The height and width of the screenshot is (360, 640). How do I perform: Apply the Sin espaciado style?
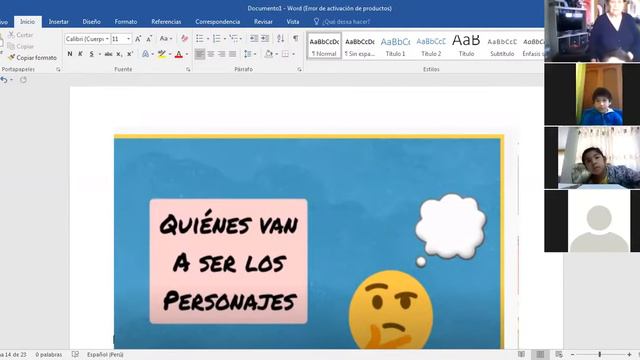(x=360, y=46)
